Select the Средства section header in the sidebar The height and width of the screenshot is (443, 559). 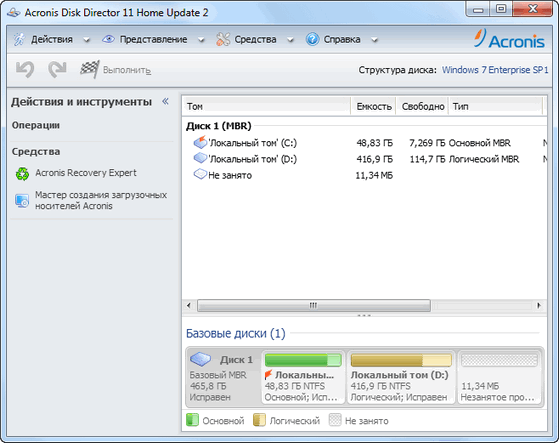pyautogui.click(x=36, y=151)
